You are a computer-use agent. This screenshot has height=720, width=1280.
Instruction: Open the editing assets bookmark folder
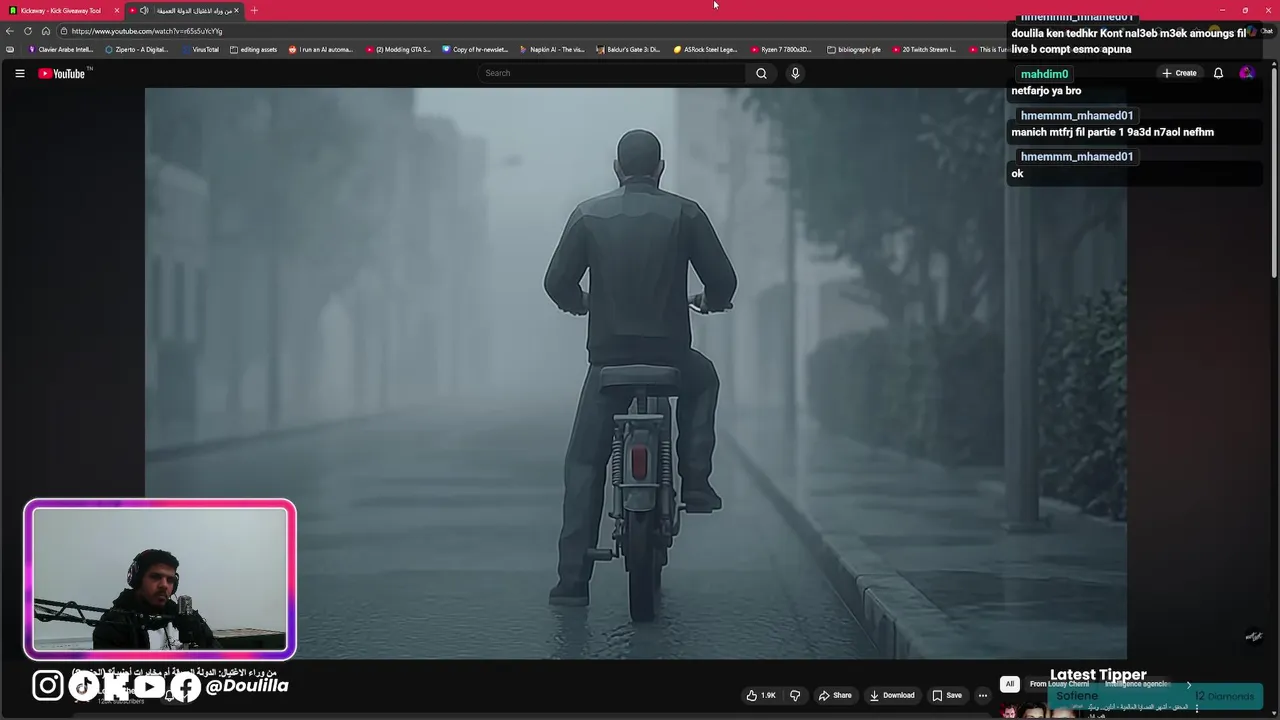click(253, 49)
